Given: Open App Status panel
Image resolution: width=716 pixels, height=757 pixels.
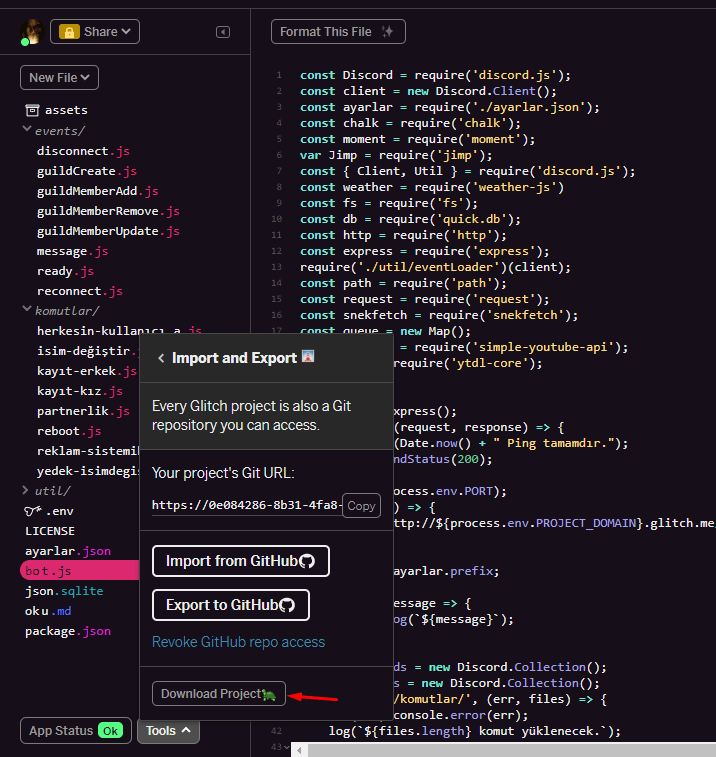Looking at the screenshot, I should click(76, 730).
